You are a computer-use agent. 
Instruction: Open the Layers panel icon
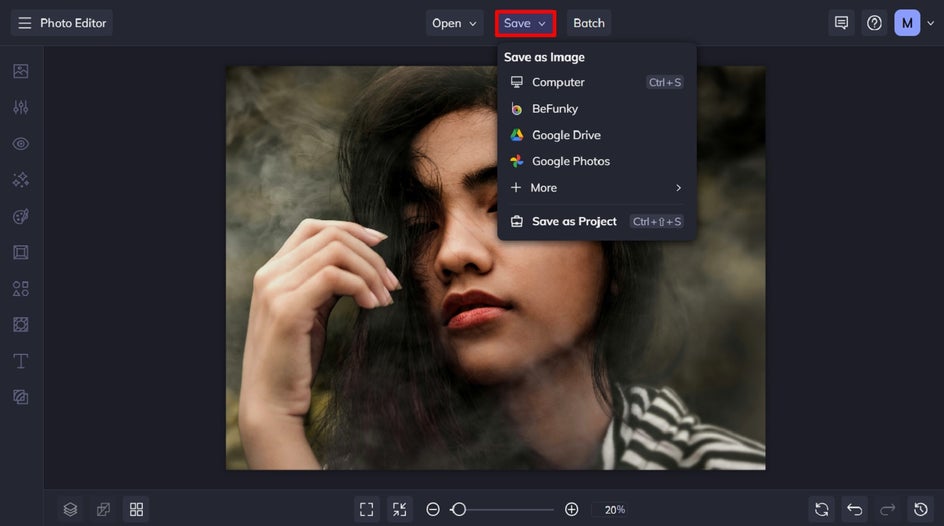click(x=70, y=510)
